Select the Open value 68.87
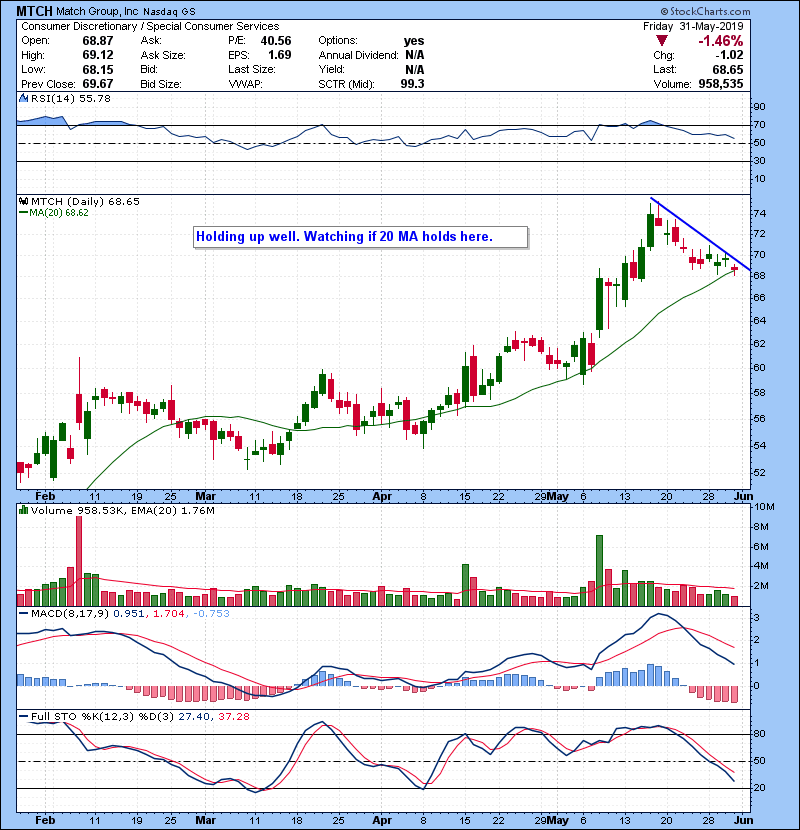This screenshot has height=830, width=800. pos(98,41)
